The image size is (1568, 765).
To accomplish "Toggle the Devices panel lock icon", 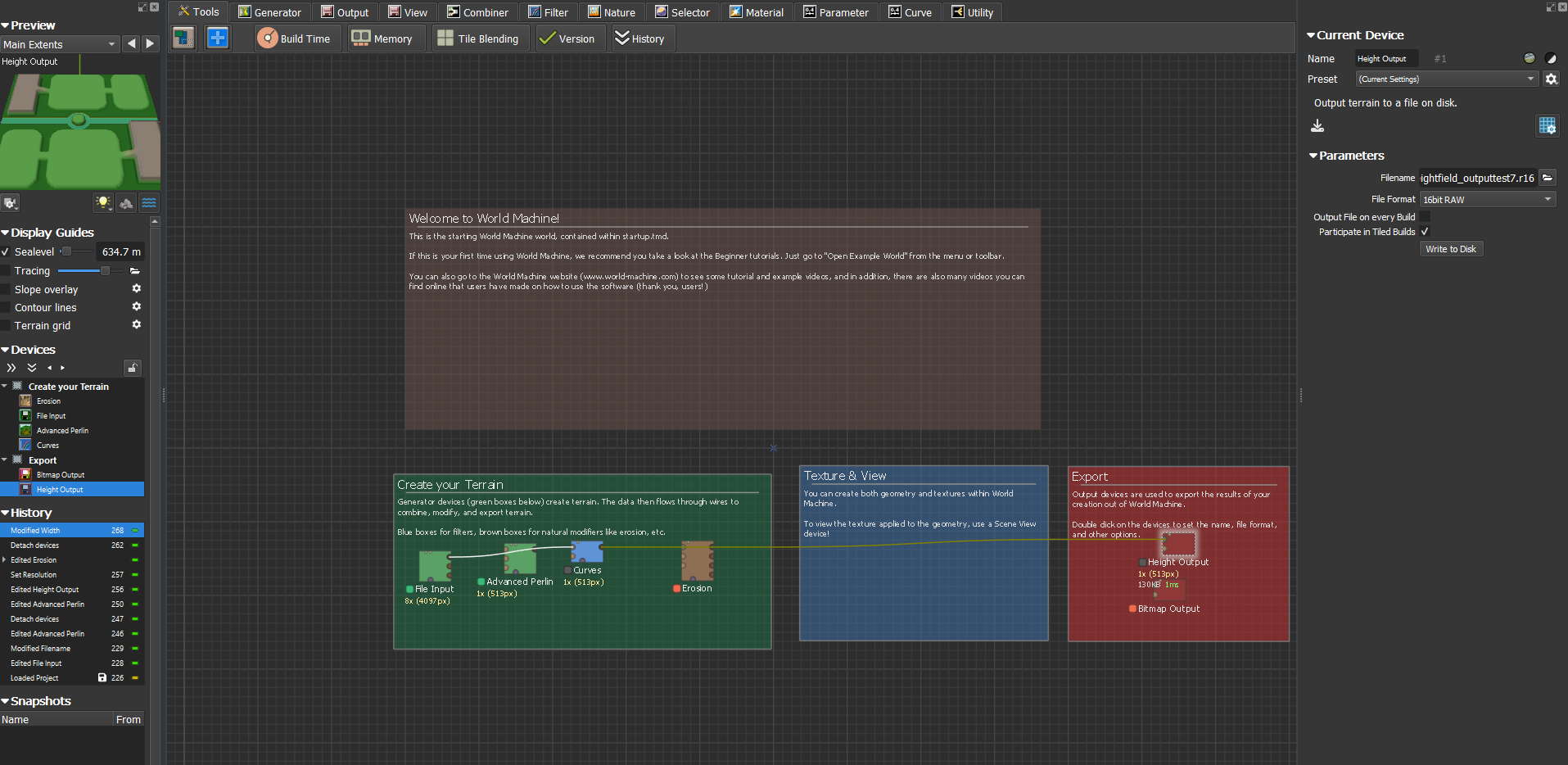I will [x=133, y=368].
